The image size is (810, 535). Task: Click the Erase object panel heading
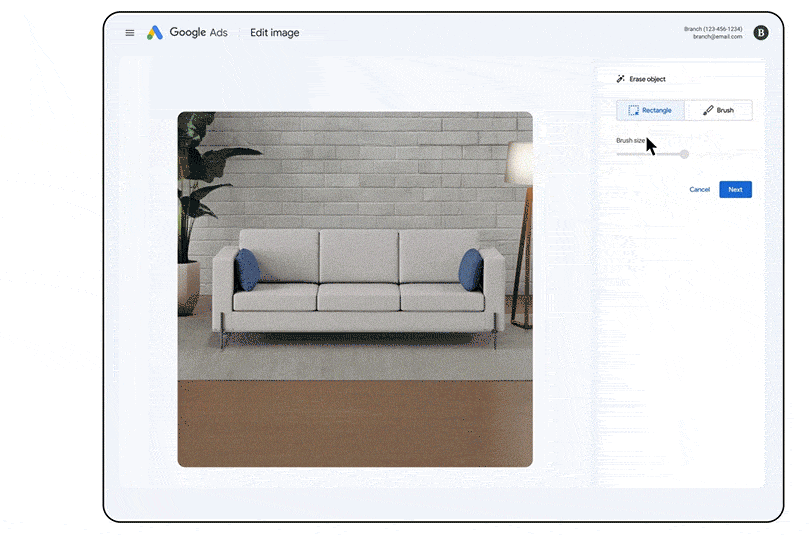(647, 79)
